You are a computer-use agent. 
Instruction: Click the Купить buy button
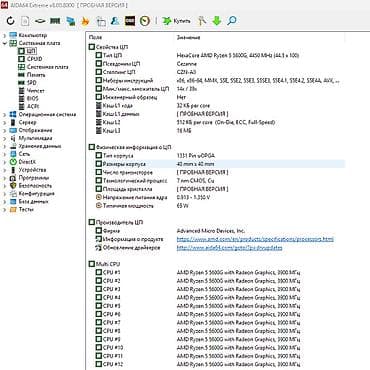[176, 21]
